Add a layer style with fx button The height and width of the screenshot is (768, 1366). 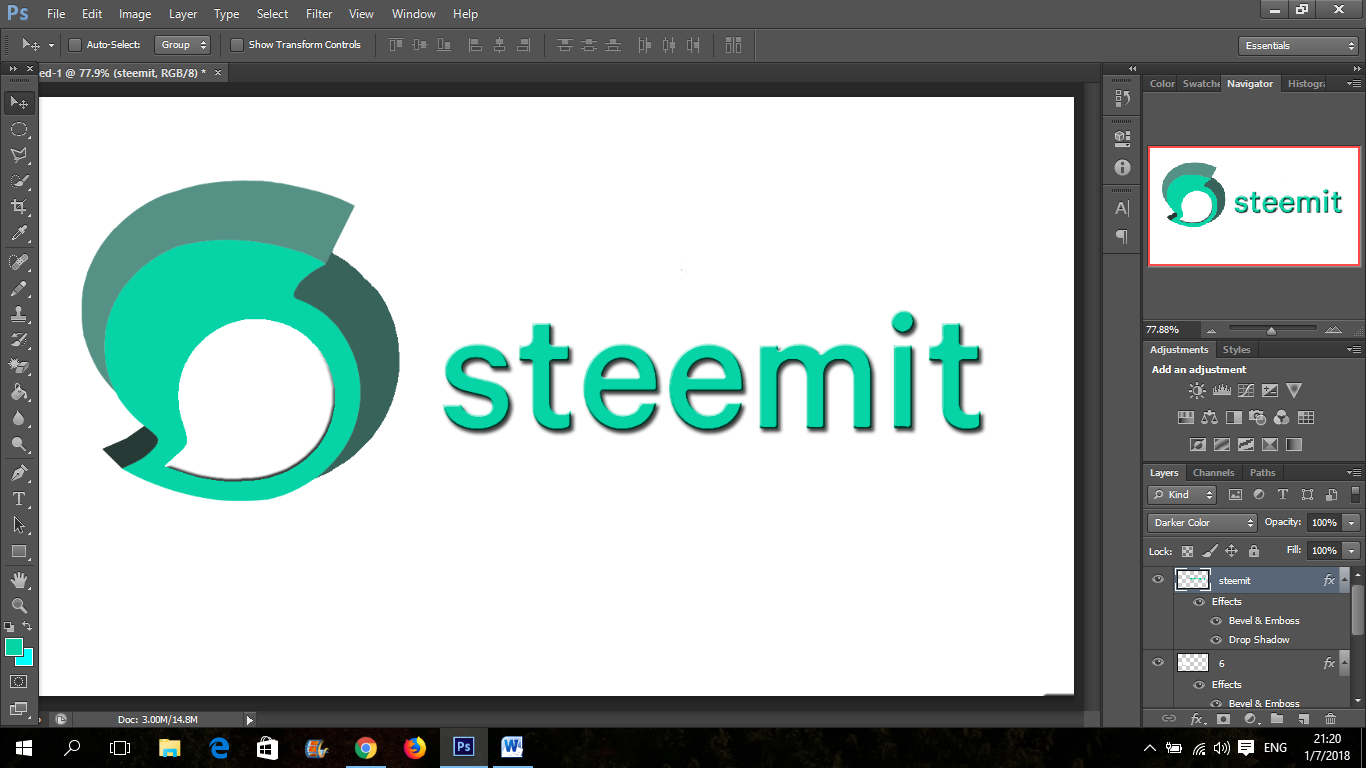pos(1196,718)
